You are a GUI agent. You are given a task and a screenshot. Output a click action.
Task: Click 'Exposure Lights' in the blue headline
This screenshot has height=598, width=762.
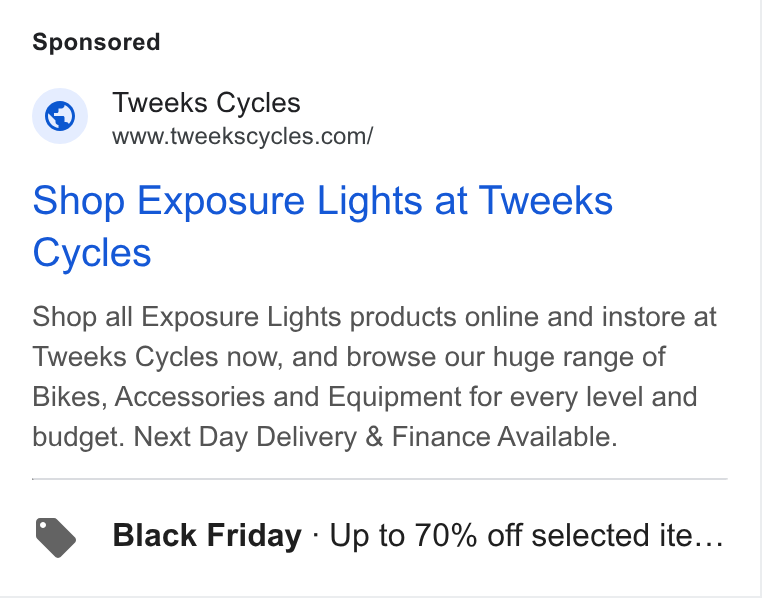pyautogui.click(x=280, y=200)
